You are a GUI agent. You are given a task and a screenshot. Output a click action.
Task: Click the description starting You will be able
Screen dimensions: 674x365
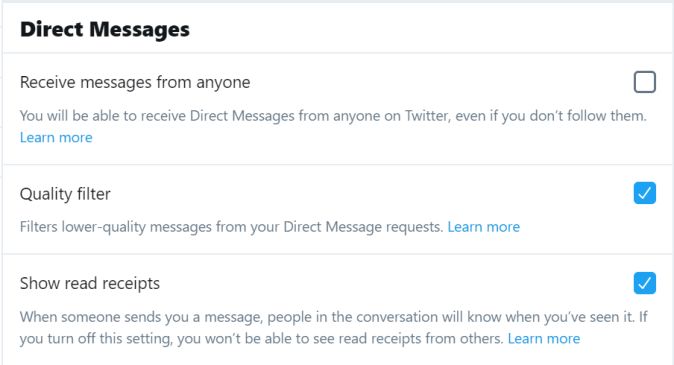(x=333, y=116)
